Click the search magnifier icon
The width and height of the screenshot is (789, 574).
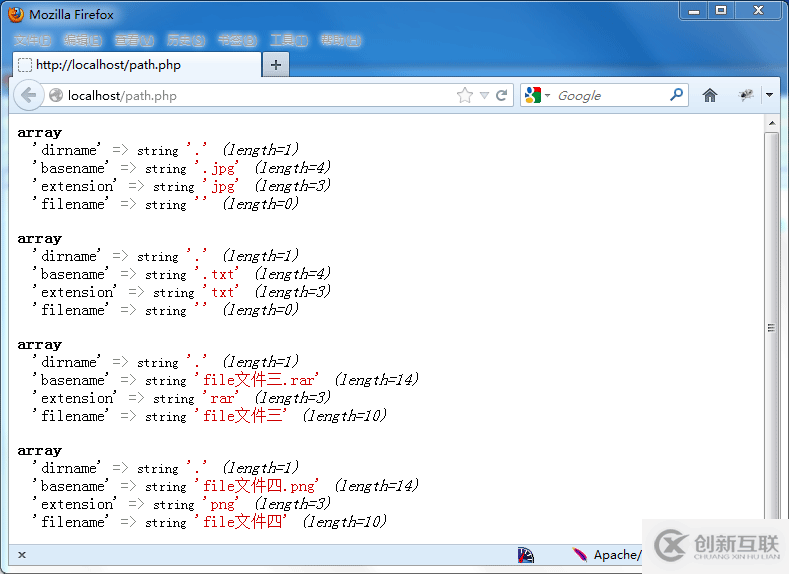[x=677, y=95]
